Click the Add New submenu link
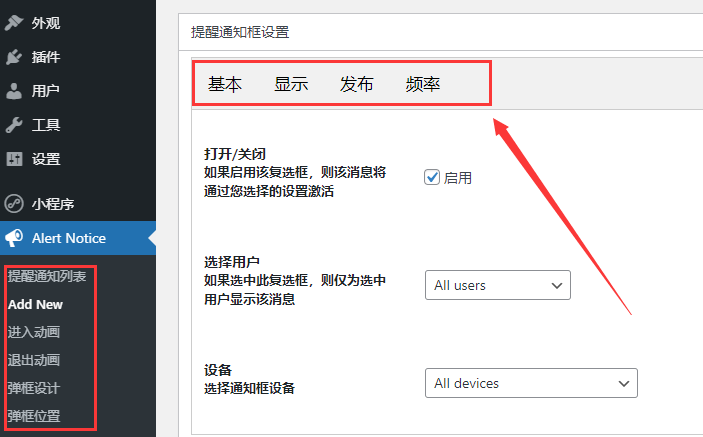Screen dimensions: 703x437 point(35,304)
